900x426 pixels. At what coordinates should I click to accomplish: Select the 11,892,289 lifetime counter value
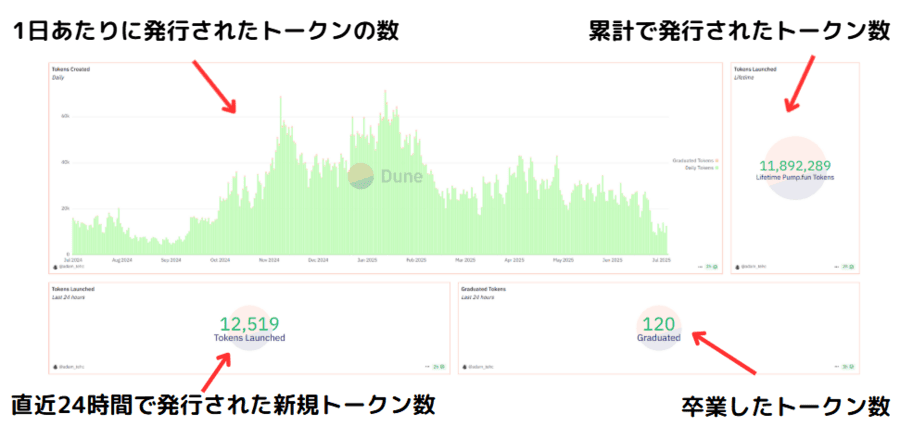795,166
